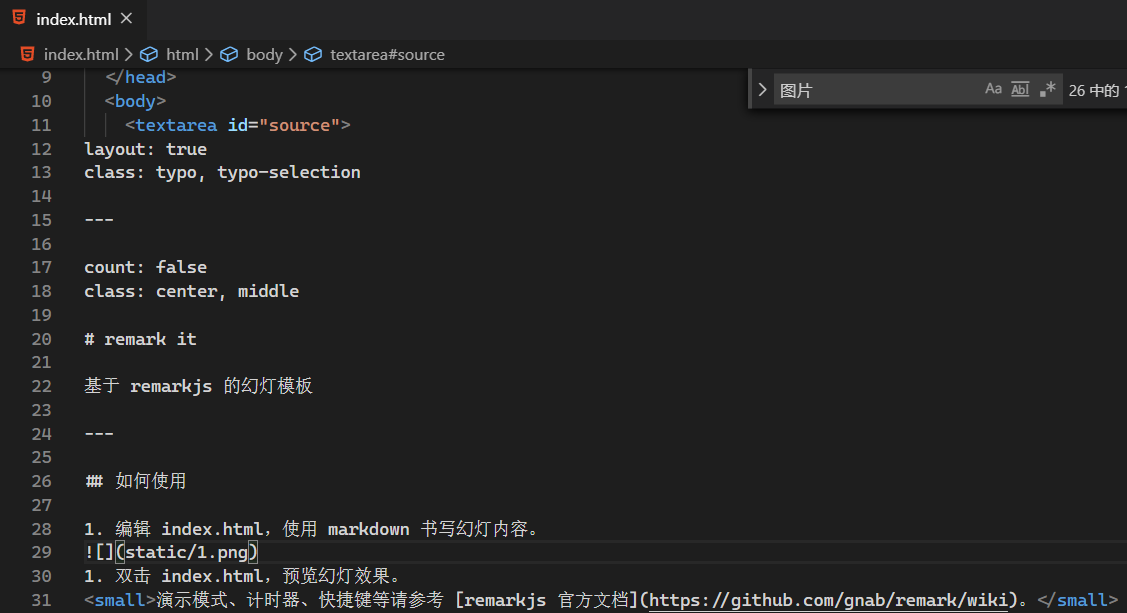Click the cube icon beside textarea#source breadcrumb
Image resolution: width=1127 pixels, height=613 pixels.
coord(313,54)
